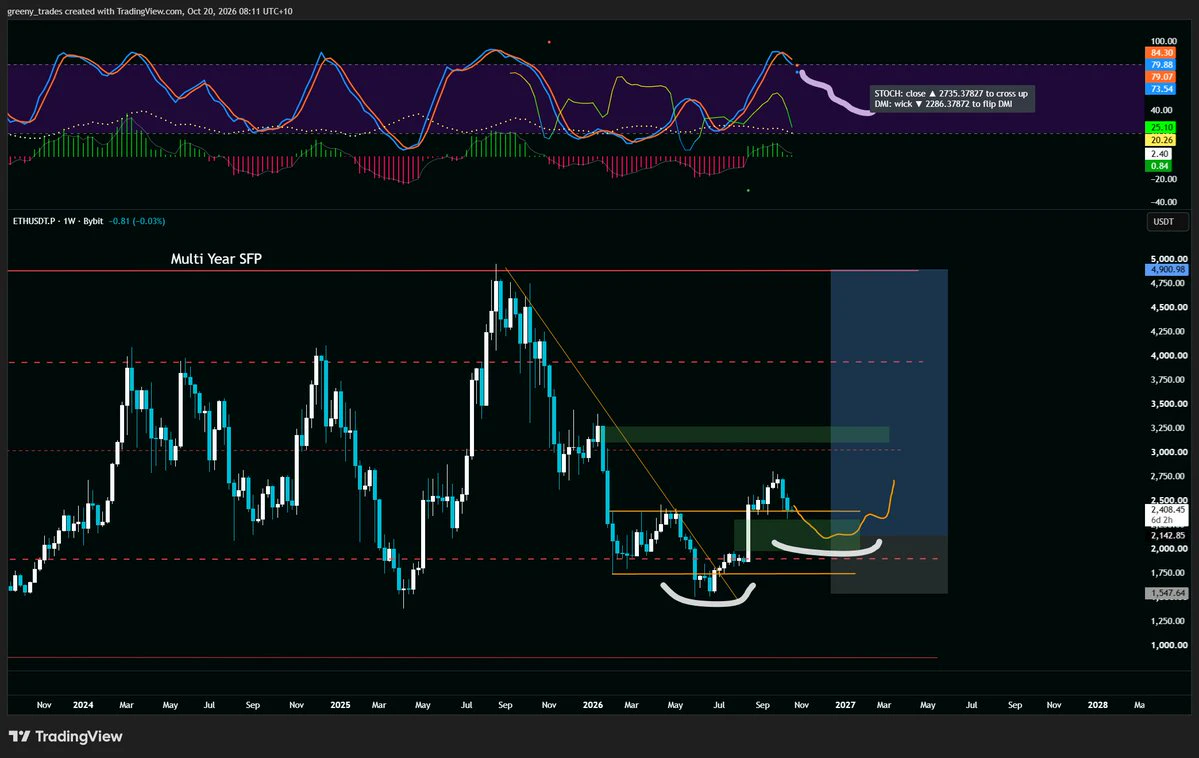Click the 2024 label on time axis

[x=83, y=705]
